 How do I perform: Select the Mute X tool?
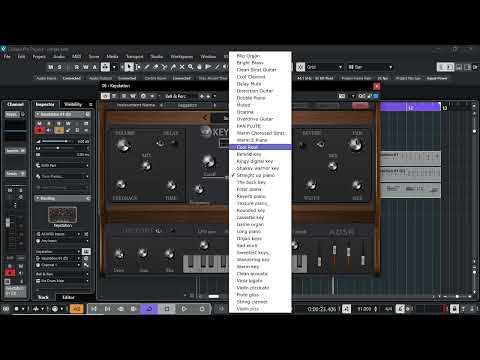[x=182, y=67]
